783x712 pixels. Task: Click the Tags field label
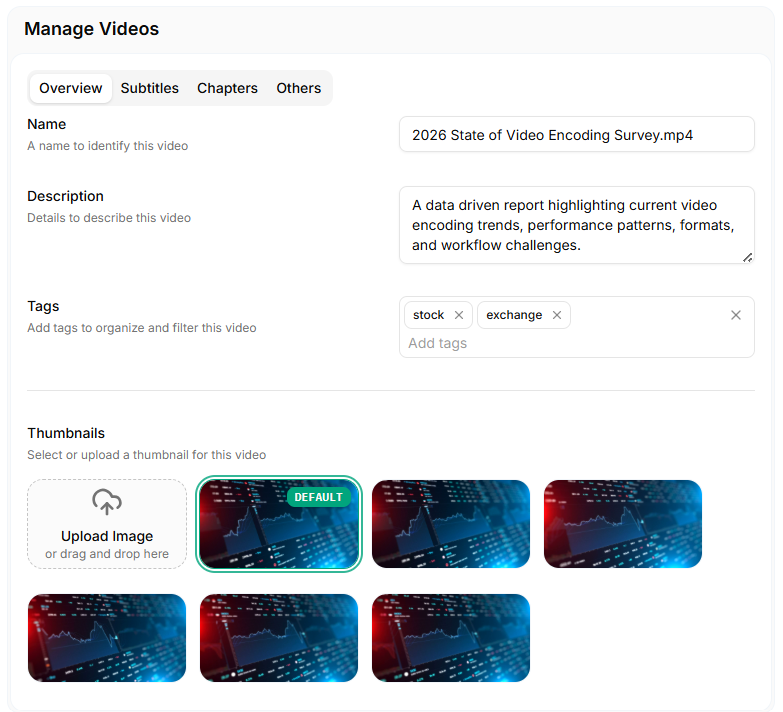point(43,306)
